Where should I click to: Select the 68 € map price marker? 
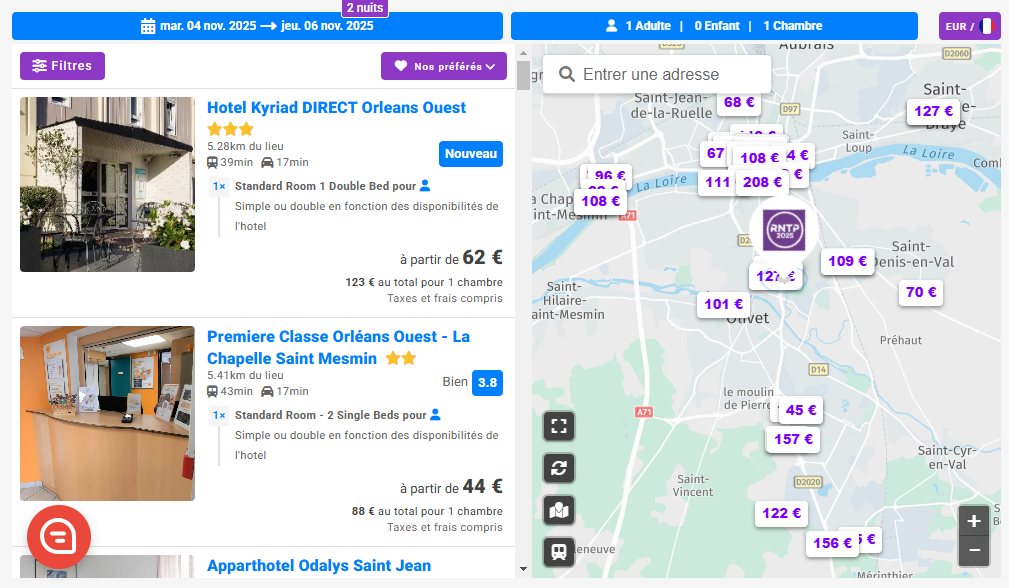(739, 102)
